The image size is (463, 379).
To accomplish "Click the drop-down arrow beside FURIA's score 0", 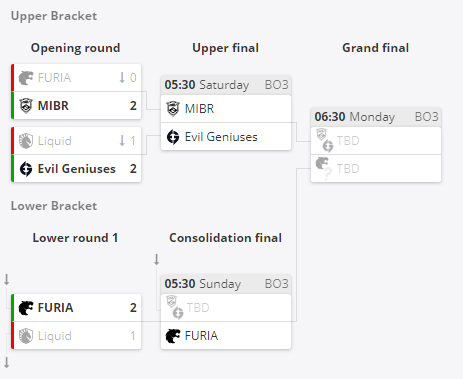I will pyautogui.click(x=122, y=78).
